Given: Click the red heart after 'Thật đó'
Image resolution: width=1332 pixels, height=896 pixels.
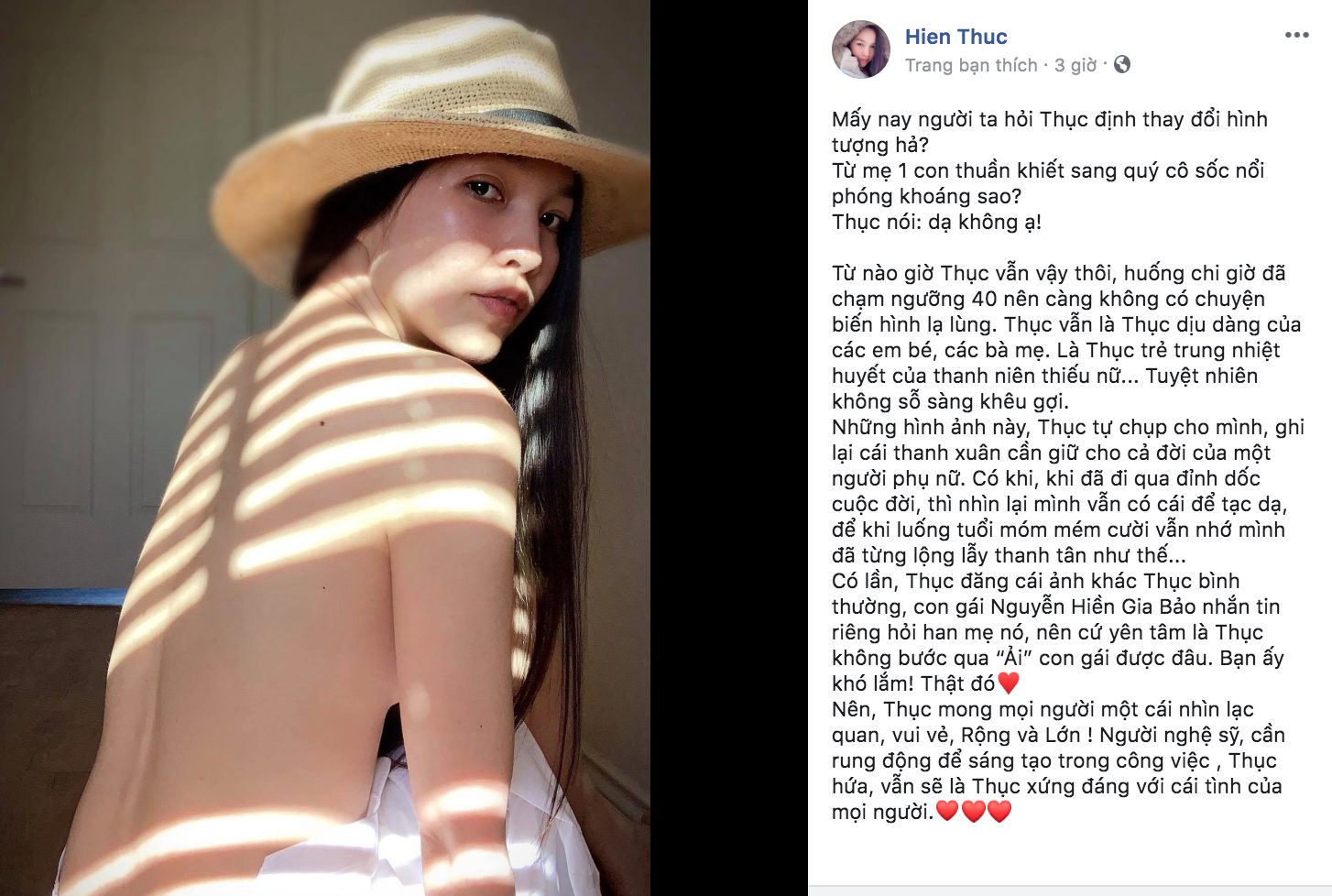Looking at the screenshot, I should pyautogui.click(x=1008, y=683).
